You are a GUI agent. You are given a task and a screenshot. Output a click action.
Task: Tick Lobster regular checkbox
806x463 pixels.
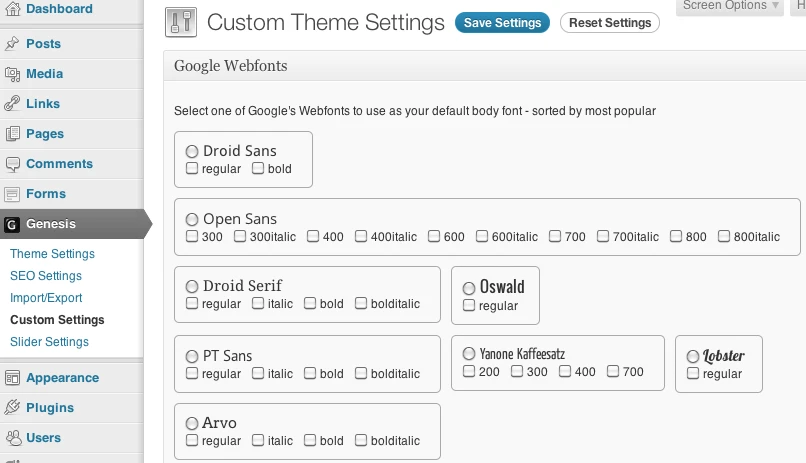coord(693,373)
